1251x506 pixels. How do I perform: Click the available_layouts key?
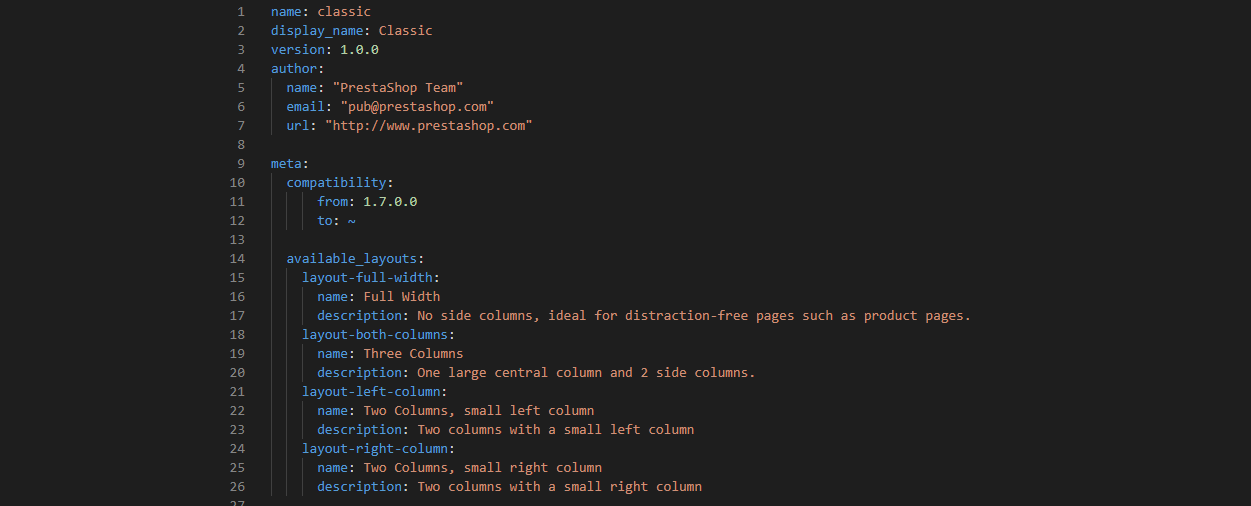tap(352, 259)
